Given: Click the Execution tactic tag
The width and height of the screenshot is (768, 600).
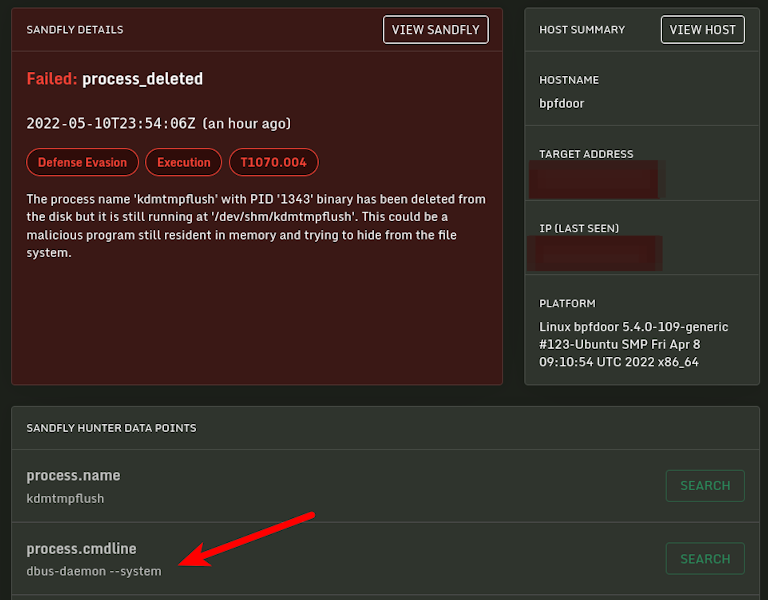Looking at the screenshot, I should [184, 162].
